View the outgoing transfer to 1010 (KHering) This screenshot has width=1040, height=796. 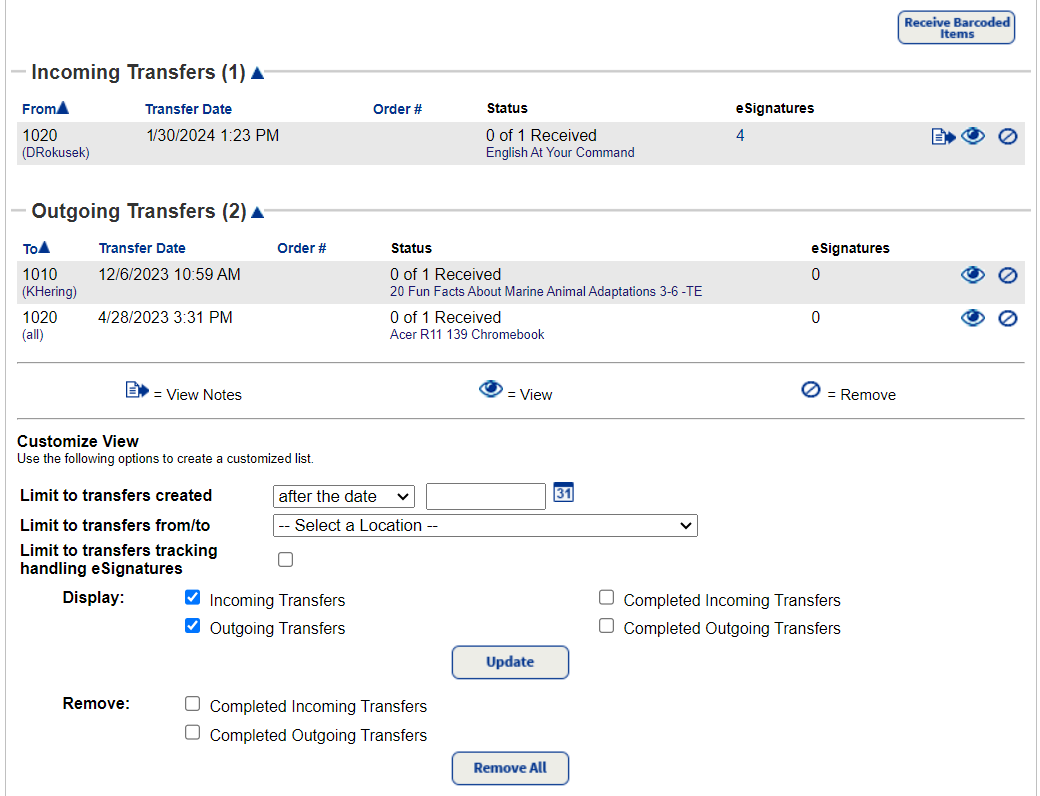pyautogui.click(x=972, y=275)
